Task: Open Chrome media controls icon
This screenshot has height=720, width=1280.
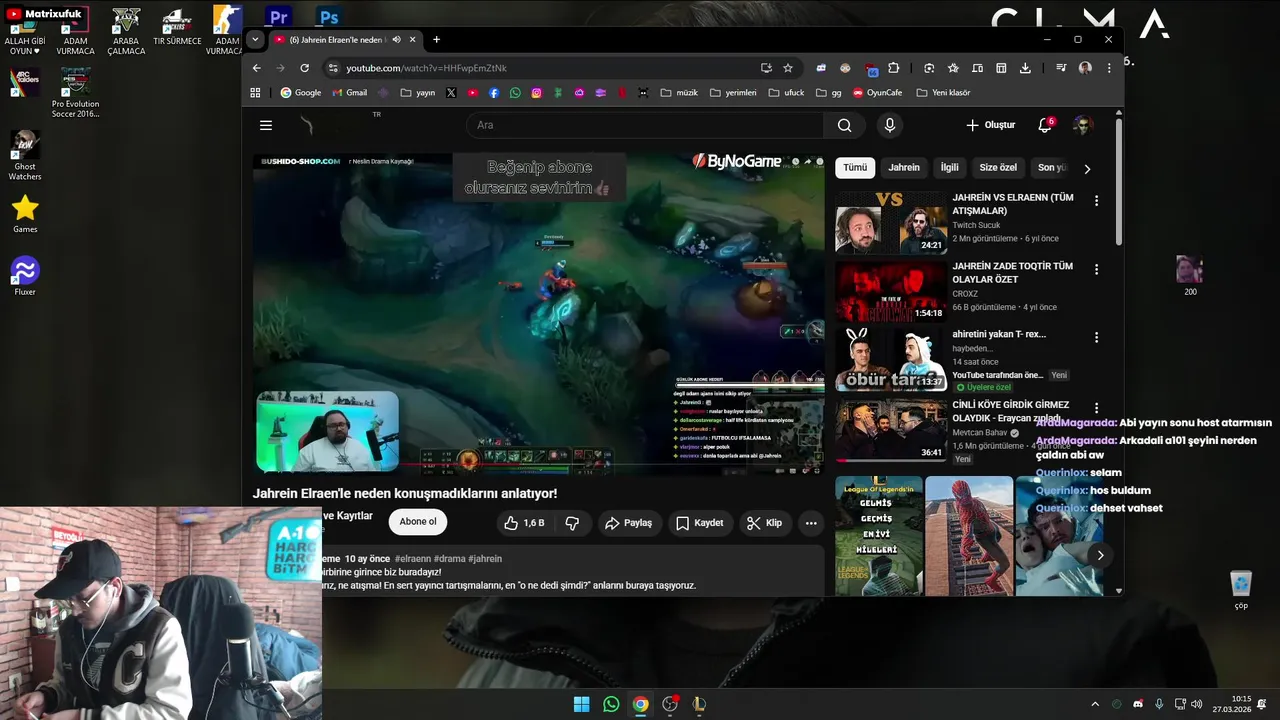Action: tap(1061, 68)
